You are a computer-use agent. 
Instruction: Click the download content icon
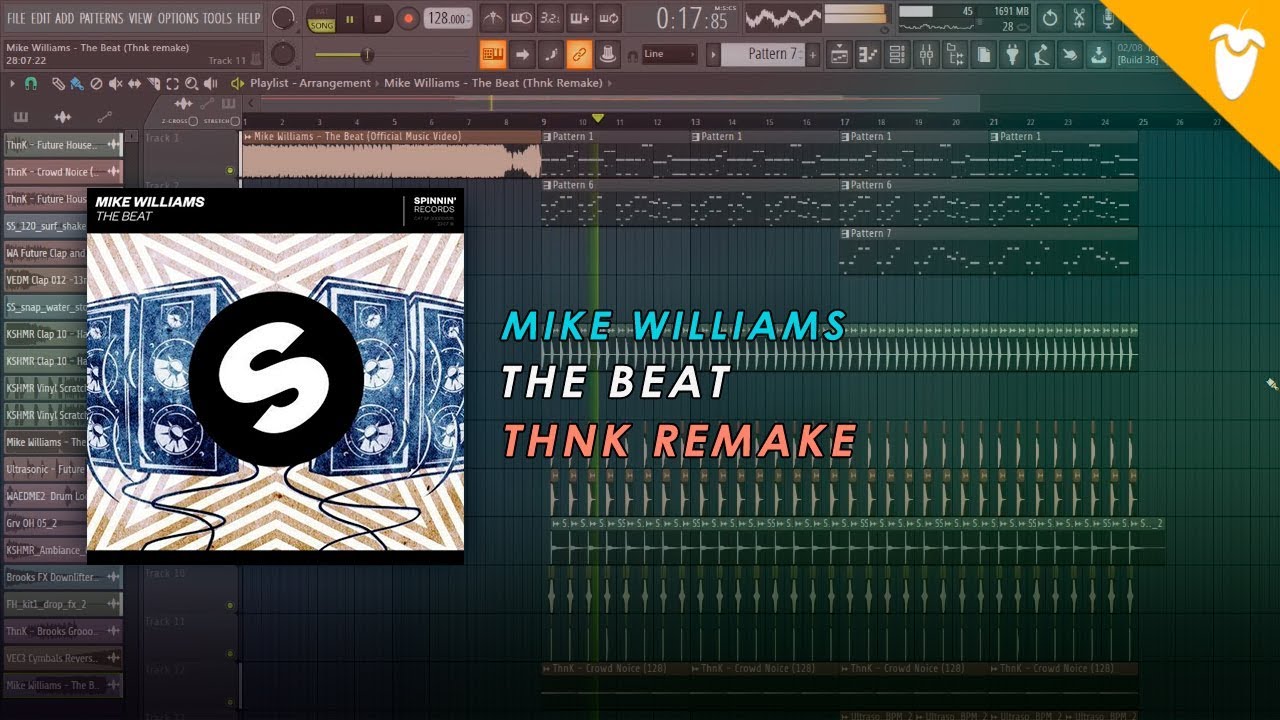pyautogui.click(x=1099, y=53)
